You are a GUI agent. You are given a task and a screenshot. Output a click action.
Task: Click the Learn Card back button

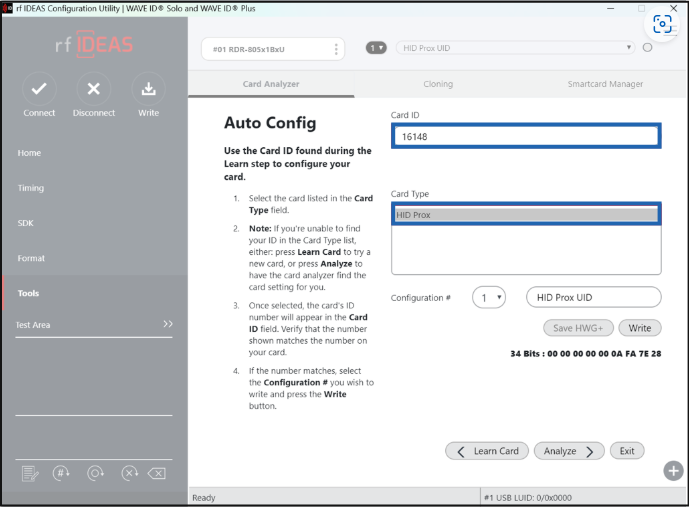[487, 451]
